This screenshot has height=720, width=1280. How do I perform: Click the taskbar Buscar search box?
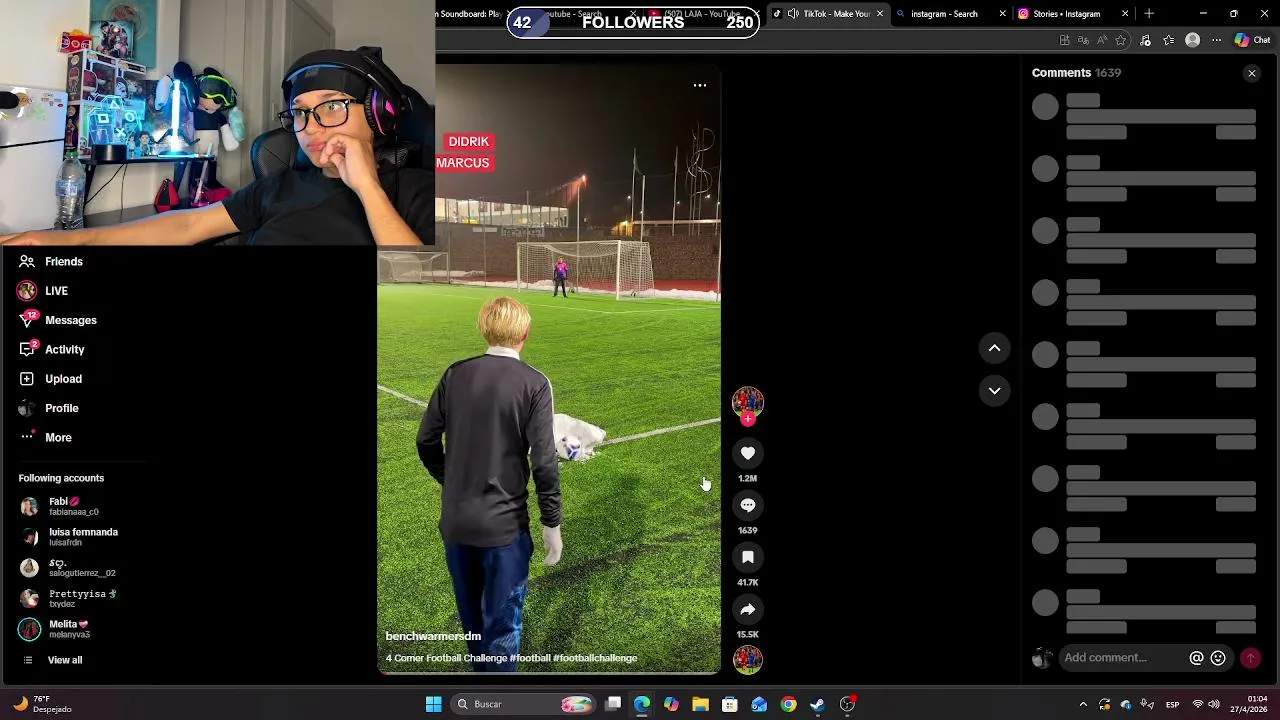523,704
